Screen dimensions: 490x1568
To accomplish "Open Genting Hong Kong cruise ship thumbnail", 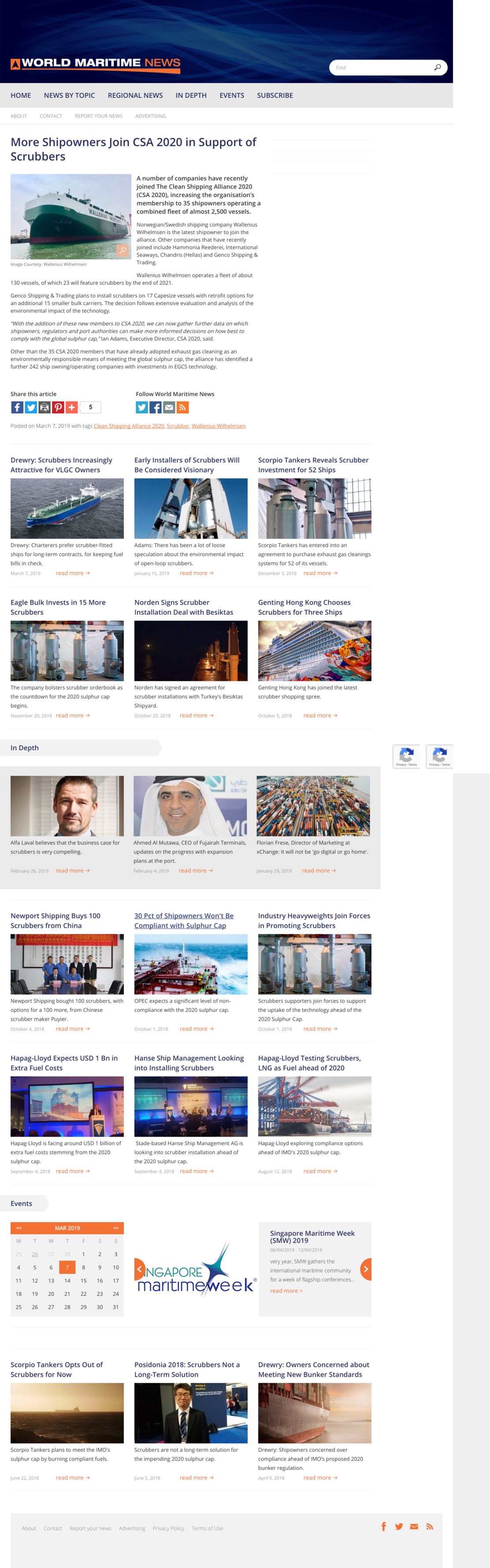I will (x=315, y=651).
